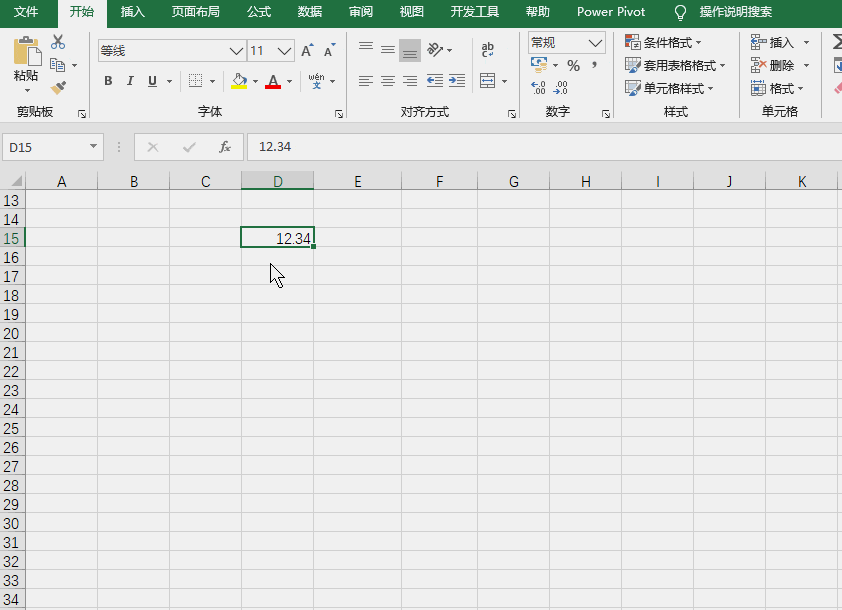Click the 单元格样式 button
Viewport: 842px width, 610px height.
(669, 89)
